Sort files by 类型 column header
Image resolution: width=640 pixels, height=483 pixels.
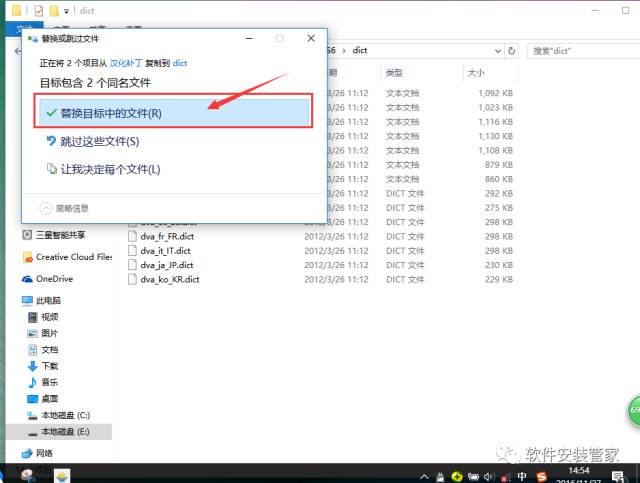(x=394, y=73)
